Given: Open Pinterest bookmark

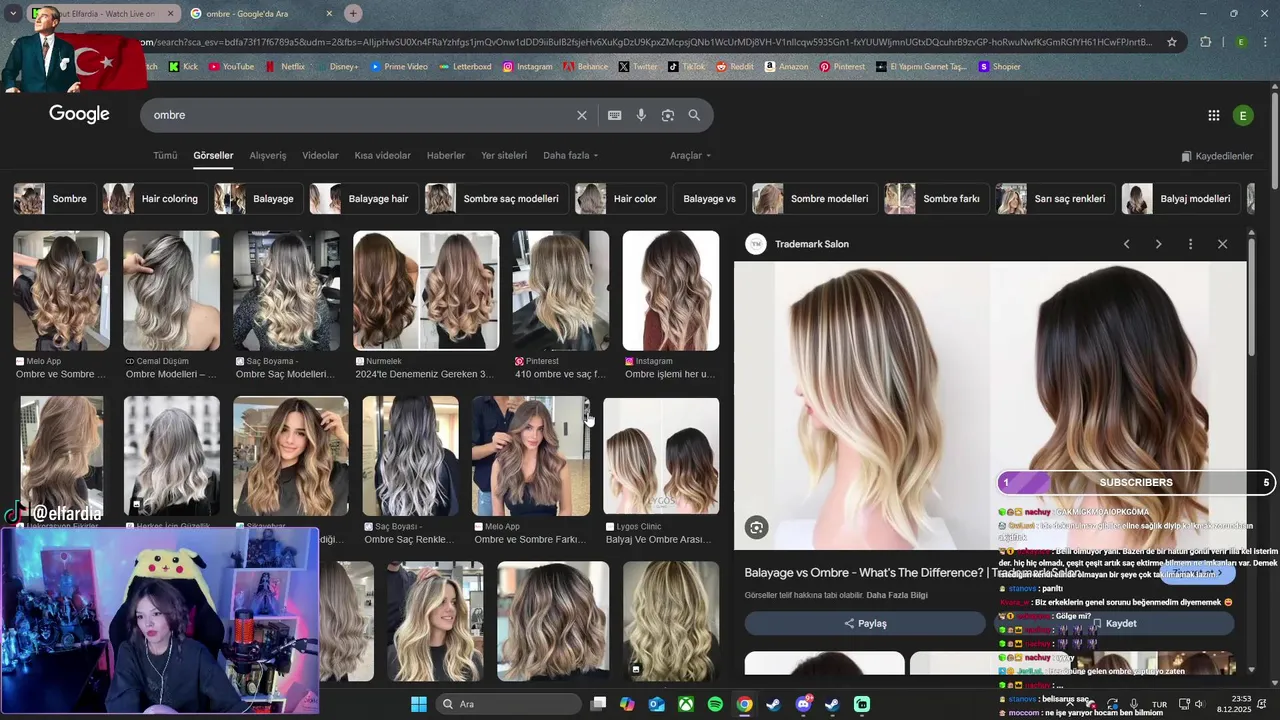Looking at the screenshot, I should [x=842, y=67].
